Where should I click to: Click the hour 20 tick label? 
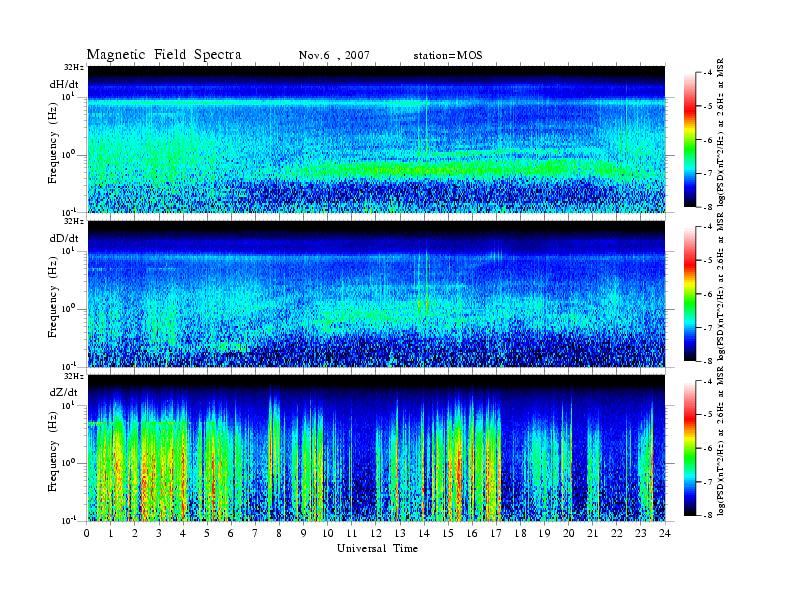[569, 534]
